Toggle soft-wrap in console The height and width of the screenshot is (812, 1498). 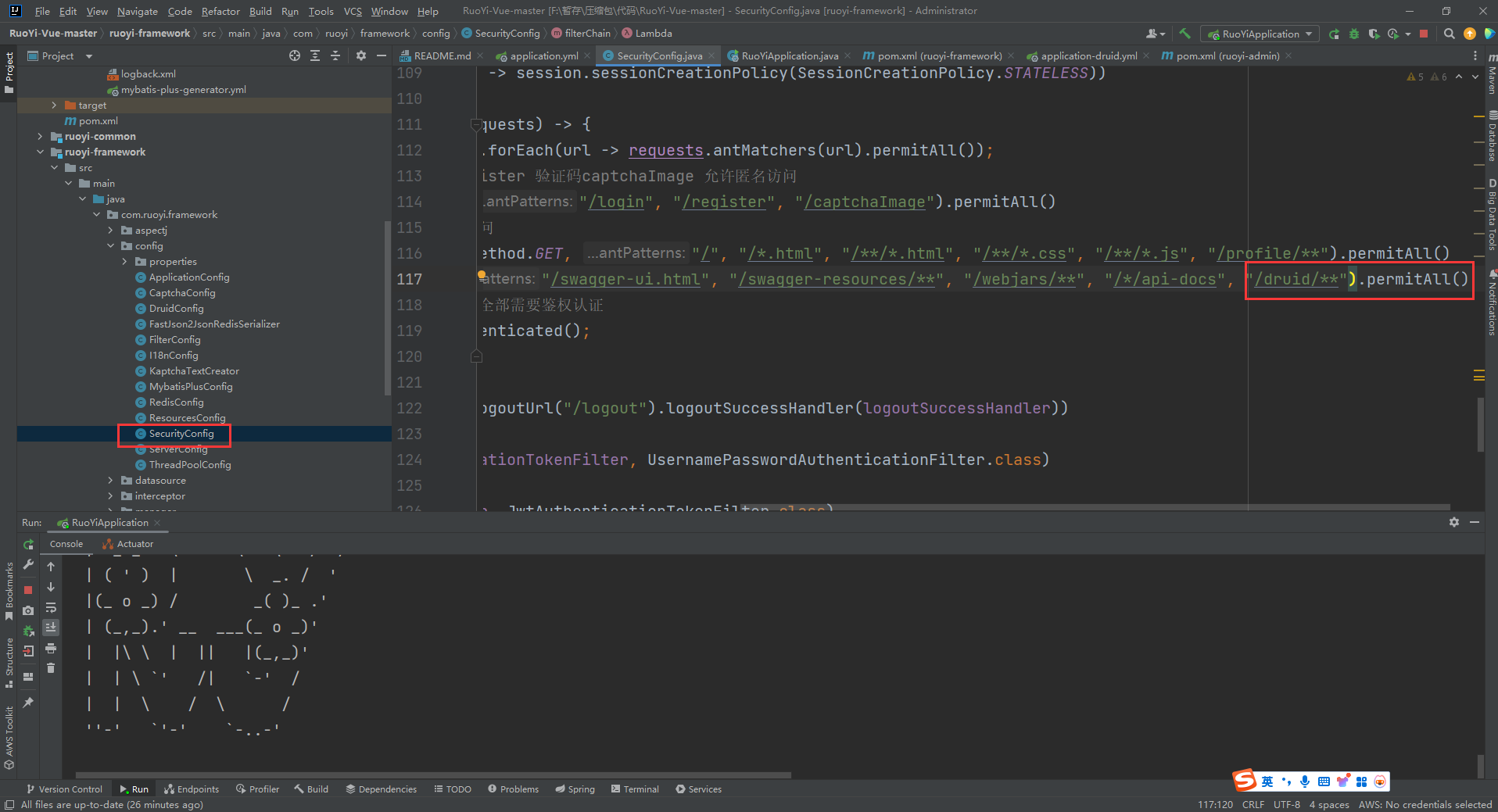point(51,607)
